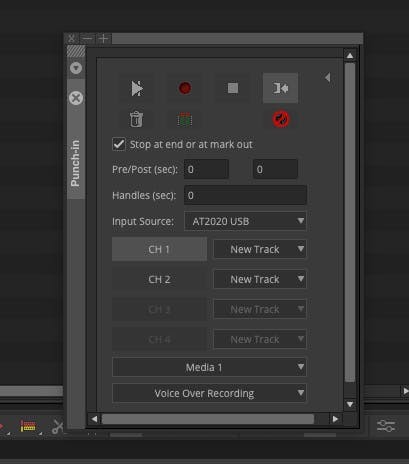Open the round down-arrow panel menu icon

pos(76,68)
